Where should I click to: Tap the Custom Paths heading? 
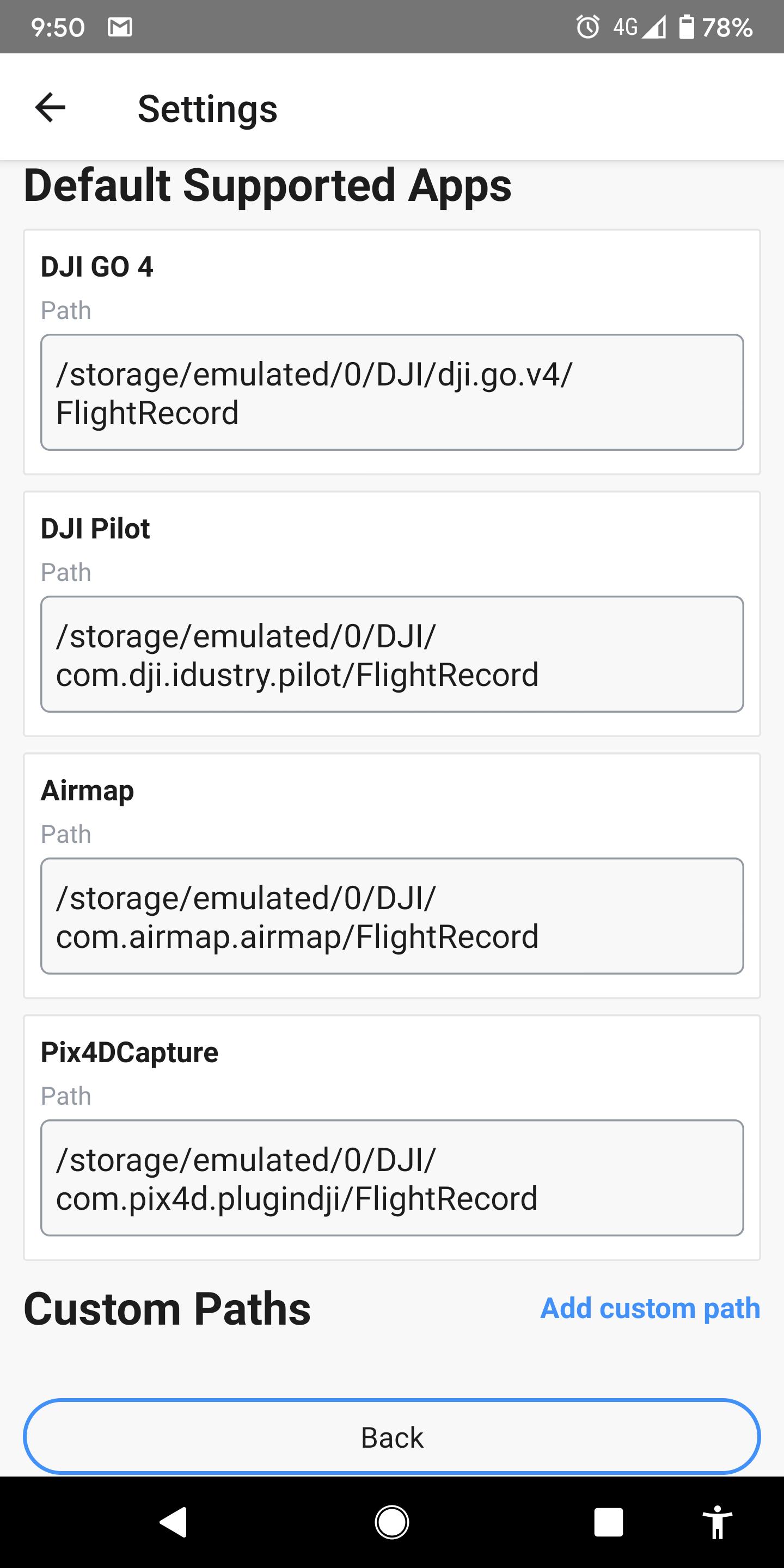click(167, 1309)
